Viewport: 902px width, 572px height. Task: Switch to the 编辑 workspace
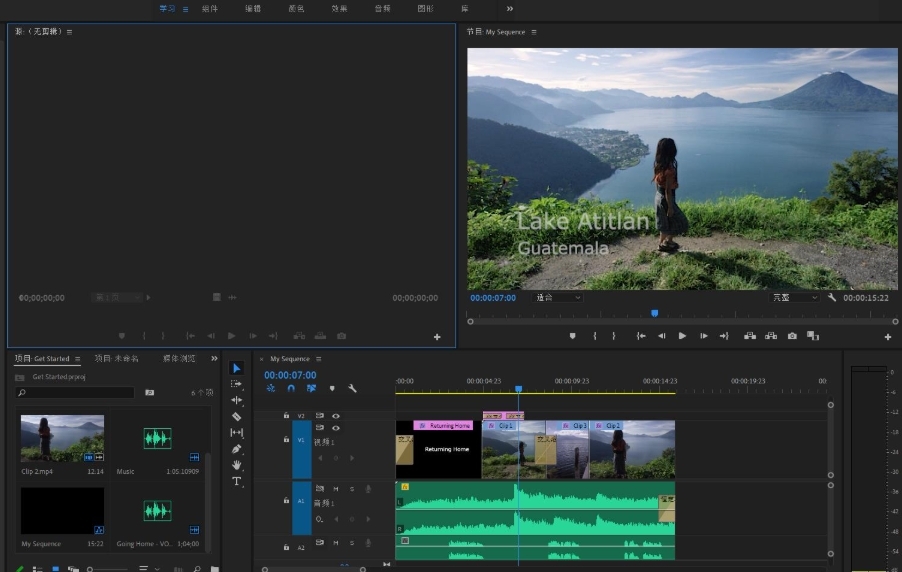pos(253,9)
